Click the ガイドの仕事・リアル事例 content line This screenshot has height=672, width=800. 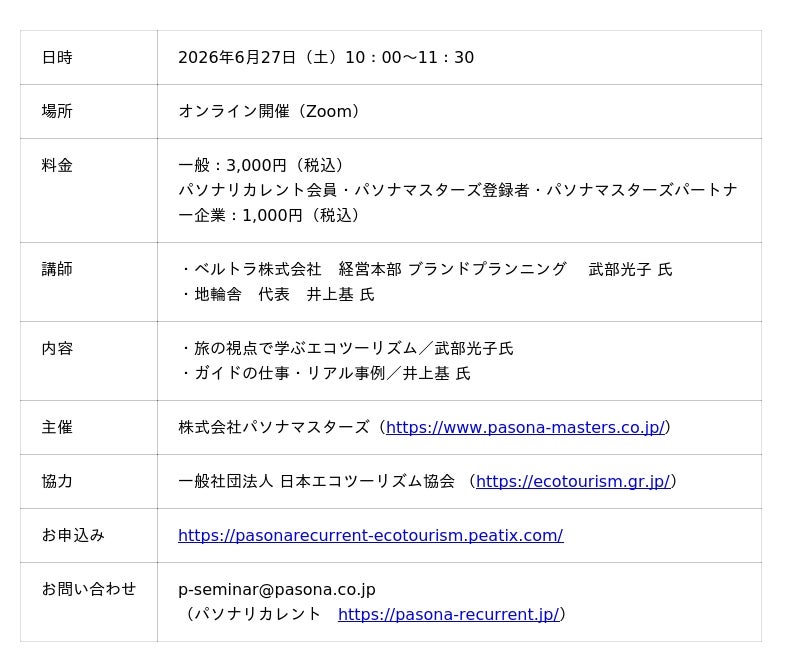tap(324, 374)
